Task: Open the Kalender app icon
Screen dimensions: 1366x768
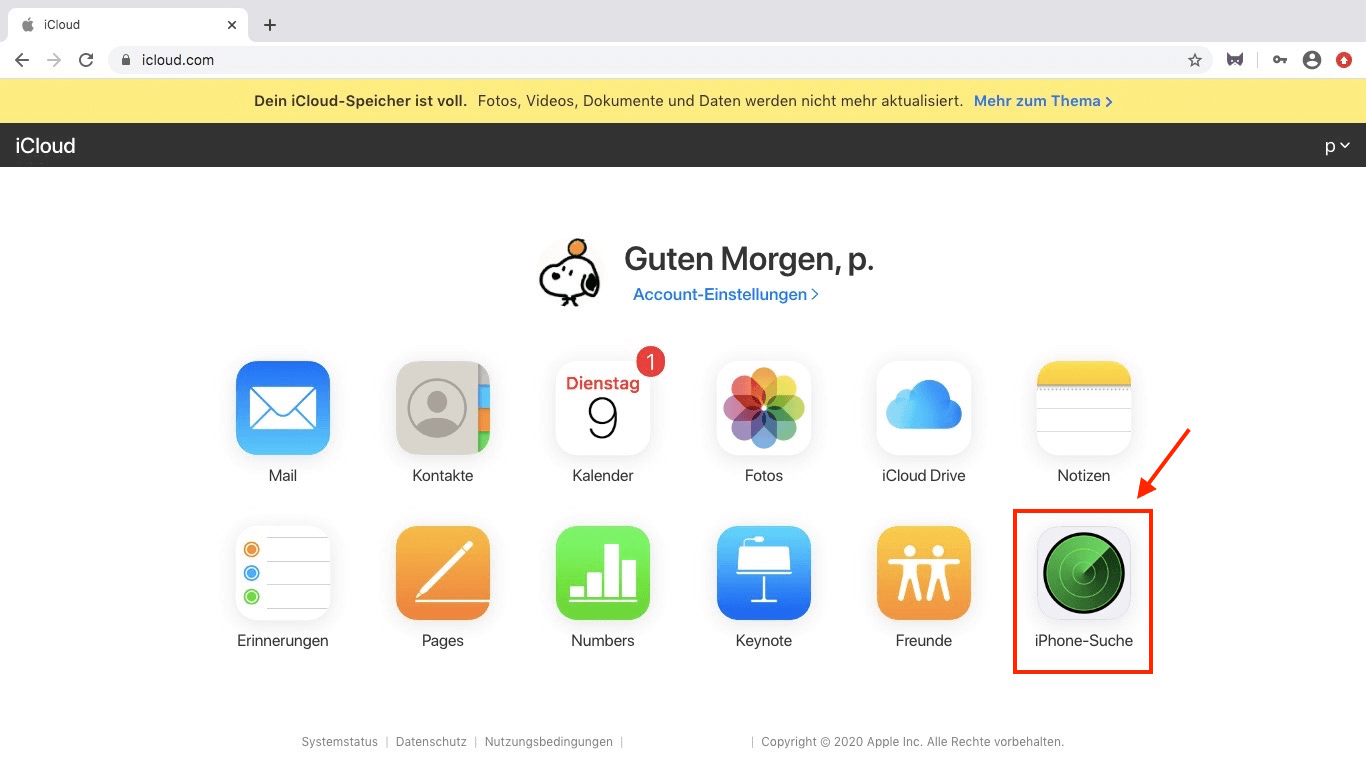Action: 603,408
